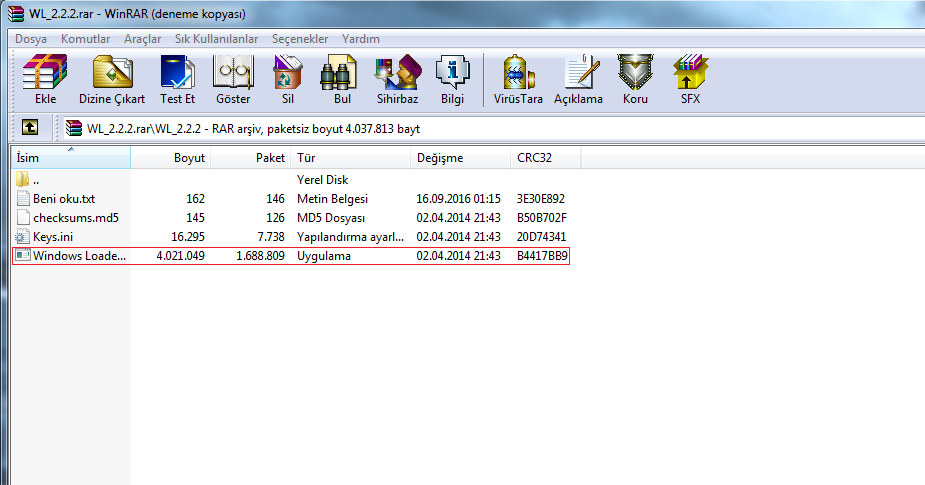Click the MD5 Dosyası type cell
Image resolution: width=925 pixels, height=485 pixels.
[x=330, y=218]
